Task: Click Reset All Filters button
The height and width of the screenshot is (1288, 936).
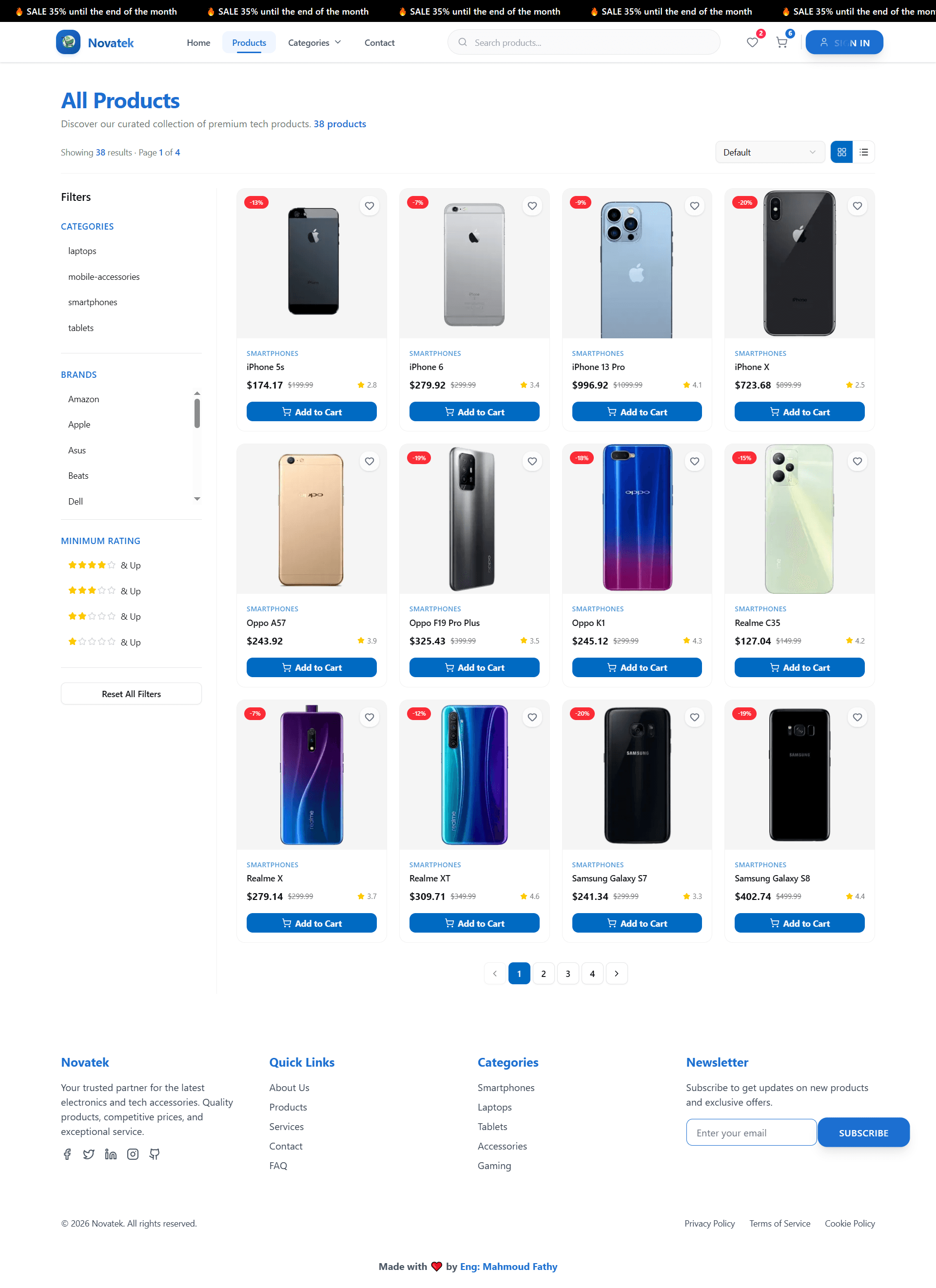Action: pos(131,693)
